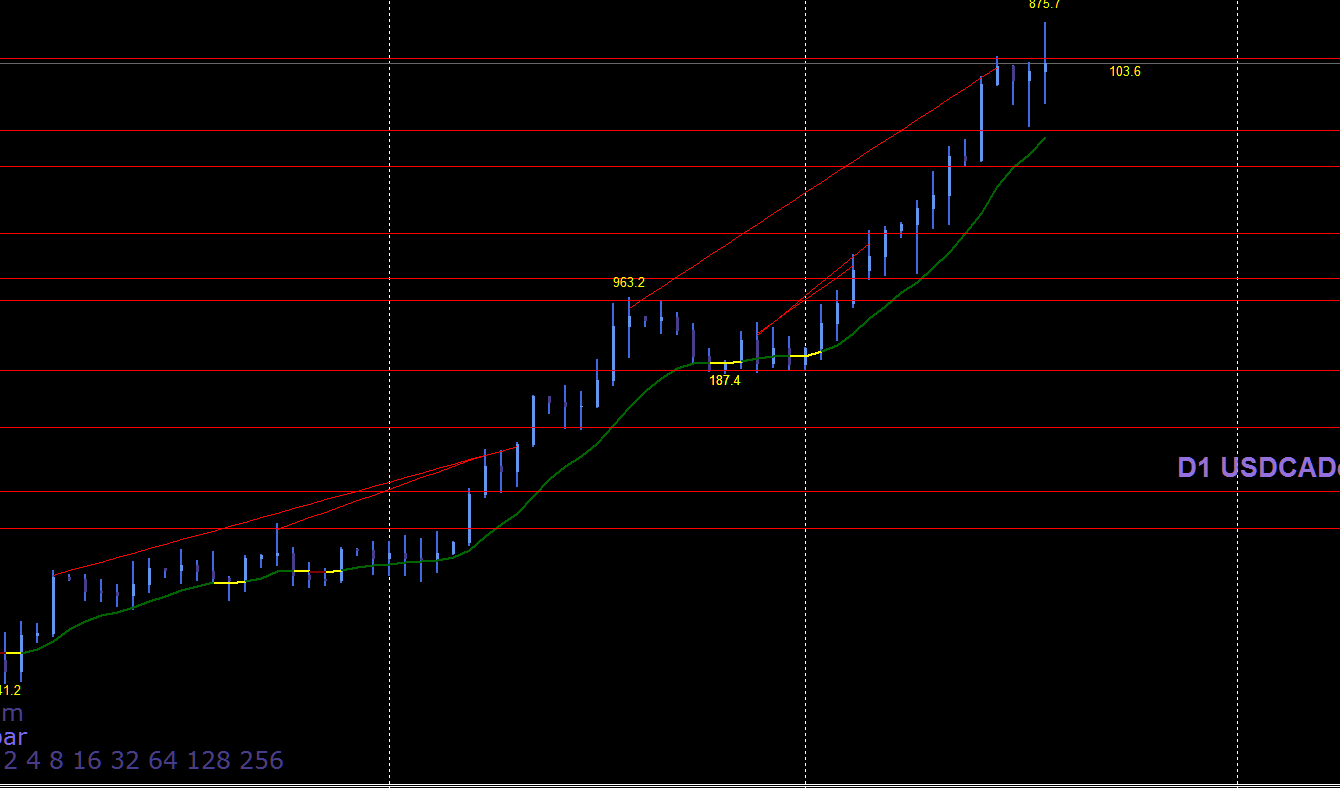Choose the 8 bar scale option
This screenshot has height=788, width=1340.
coord(56,761)
